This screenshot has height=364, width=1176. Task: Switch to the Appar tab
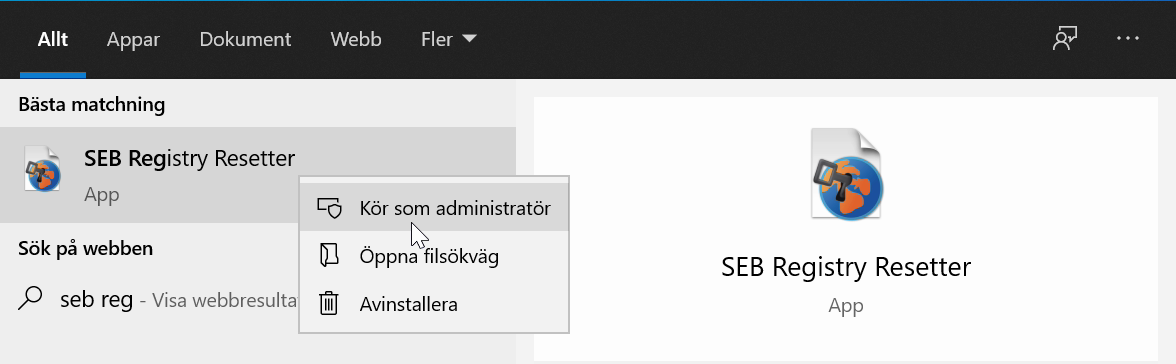133,39
